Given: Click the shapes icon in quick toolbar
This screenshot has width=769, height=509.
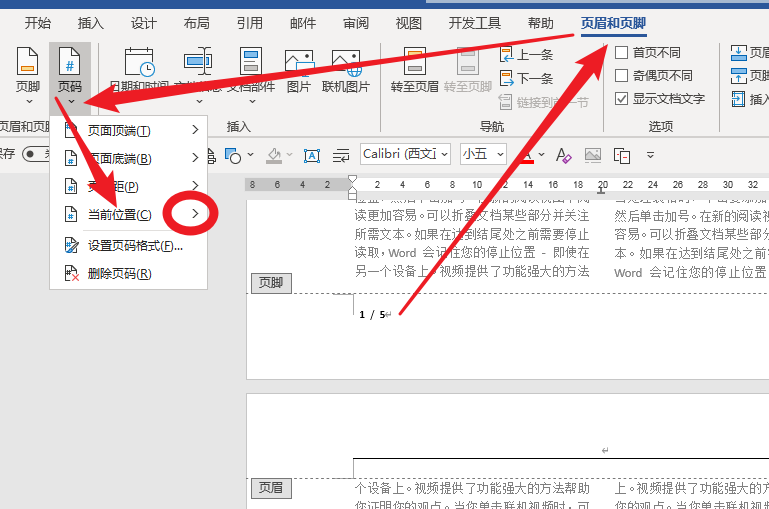Looking at the screenshot, I should (x=232, y=155).
